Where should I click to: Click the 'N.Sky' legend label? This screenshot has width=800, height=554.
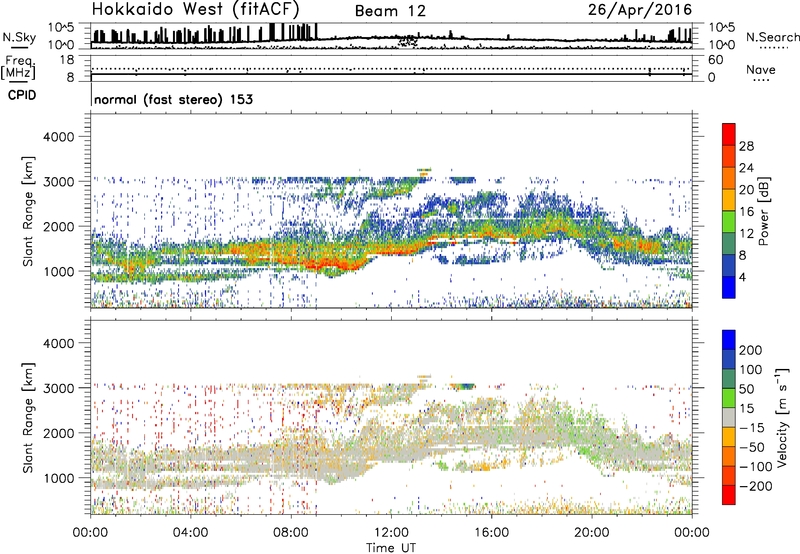[x=19, y=37]
